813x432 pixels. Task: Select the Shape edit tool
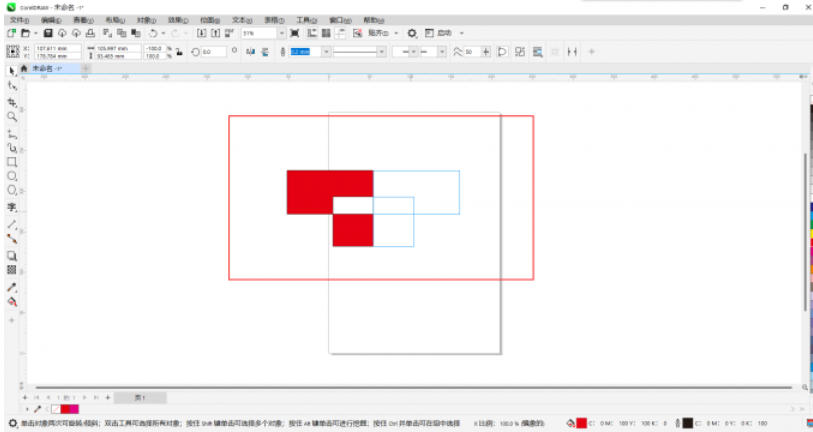12,86
